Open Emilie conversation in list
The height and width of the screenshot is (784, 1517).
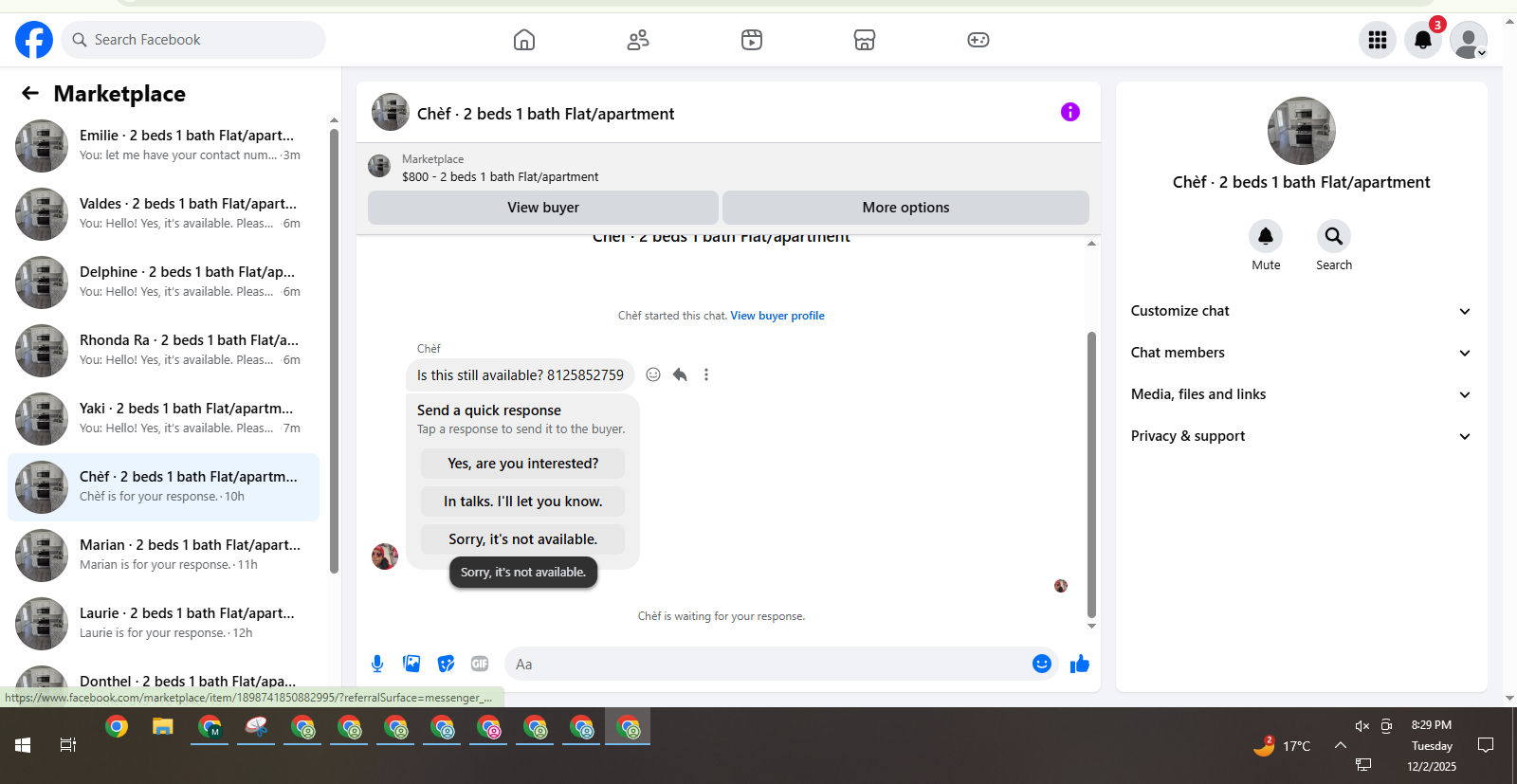163,146
